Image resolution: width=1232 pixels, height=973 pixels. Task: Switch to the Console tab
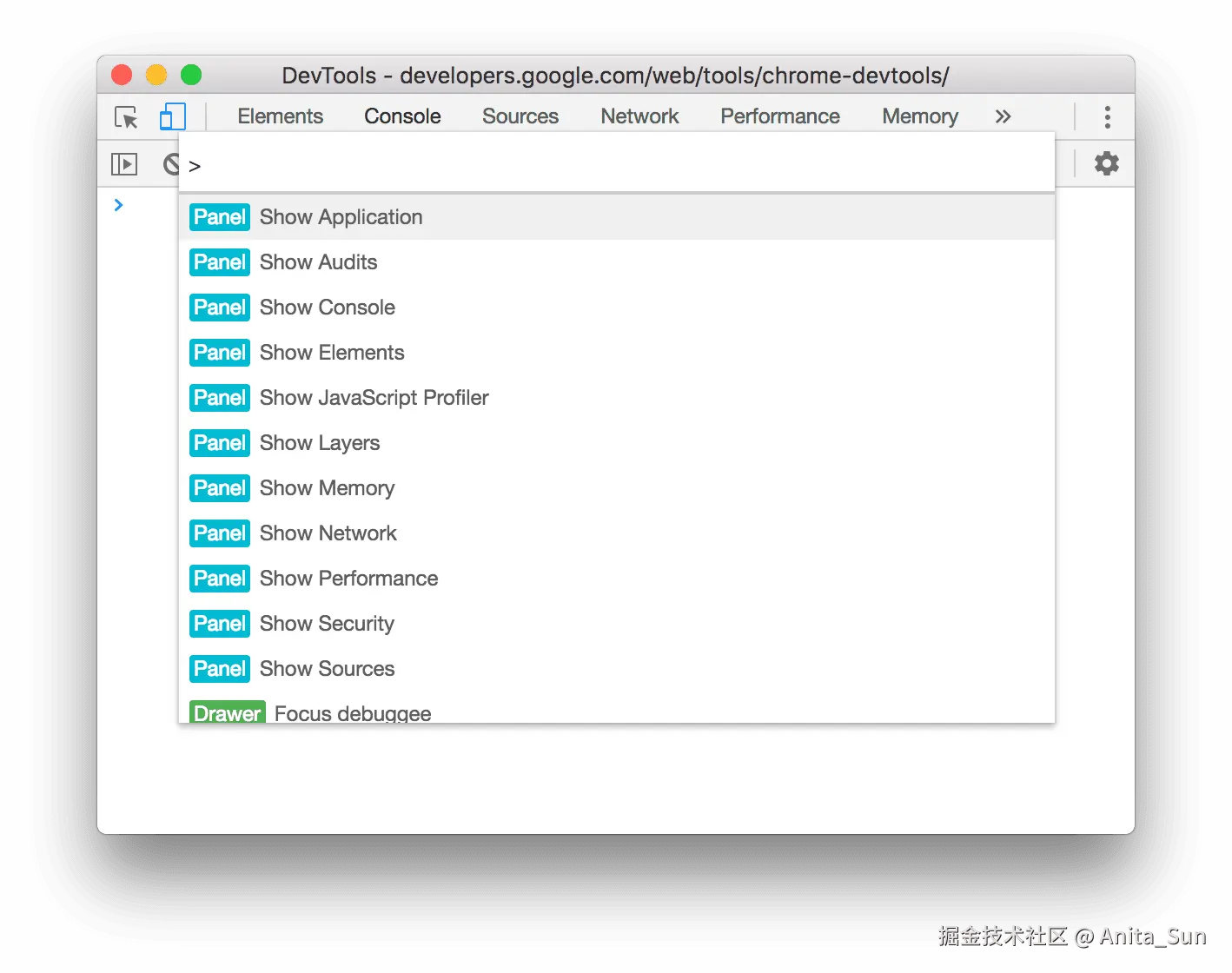(x=402, y=116)
